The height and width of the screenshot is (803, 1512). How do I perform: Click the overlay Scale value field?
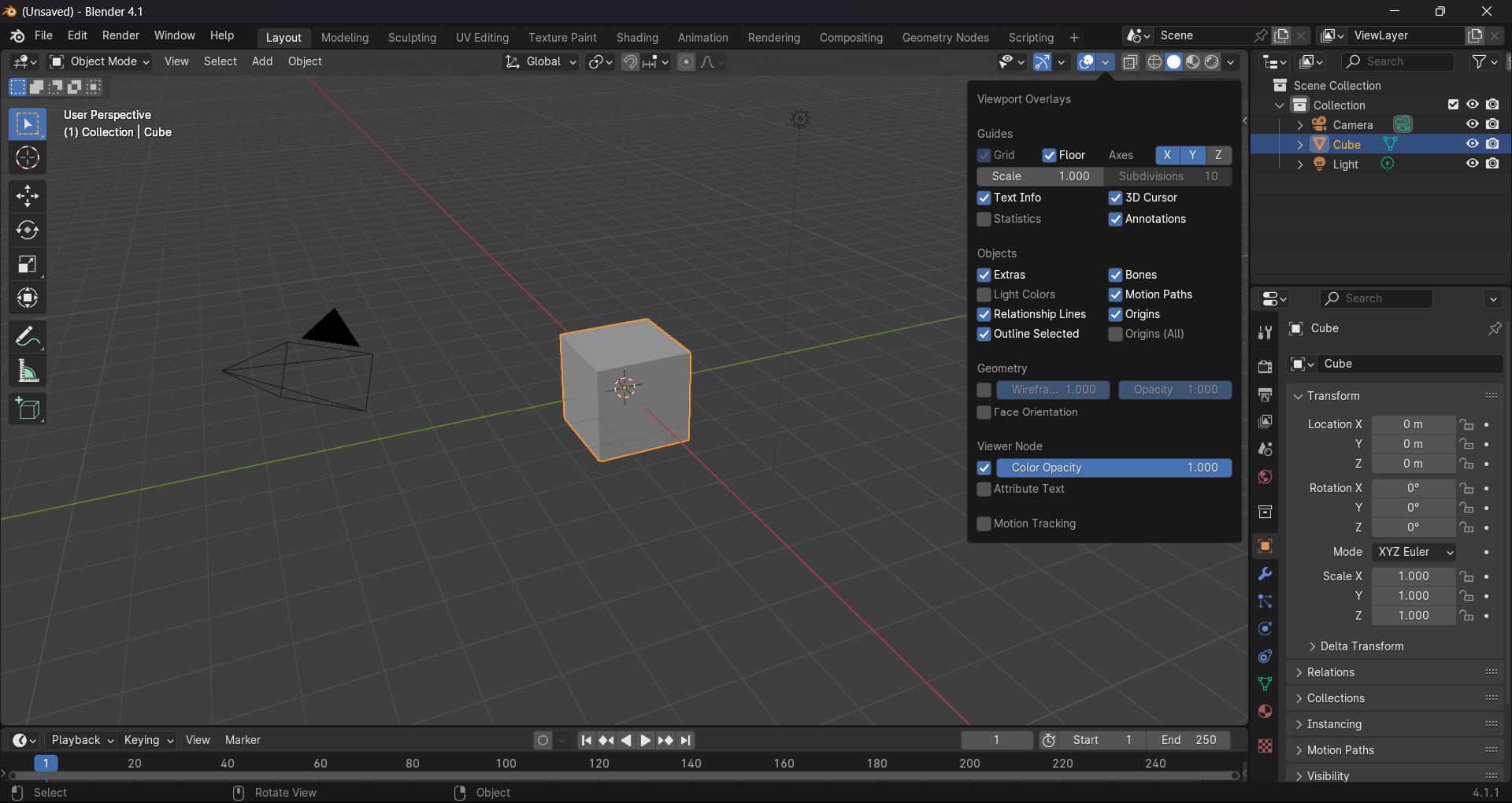[x=1039, y=176]
